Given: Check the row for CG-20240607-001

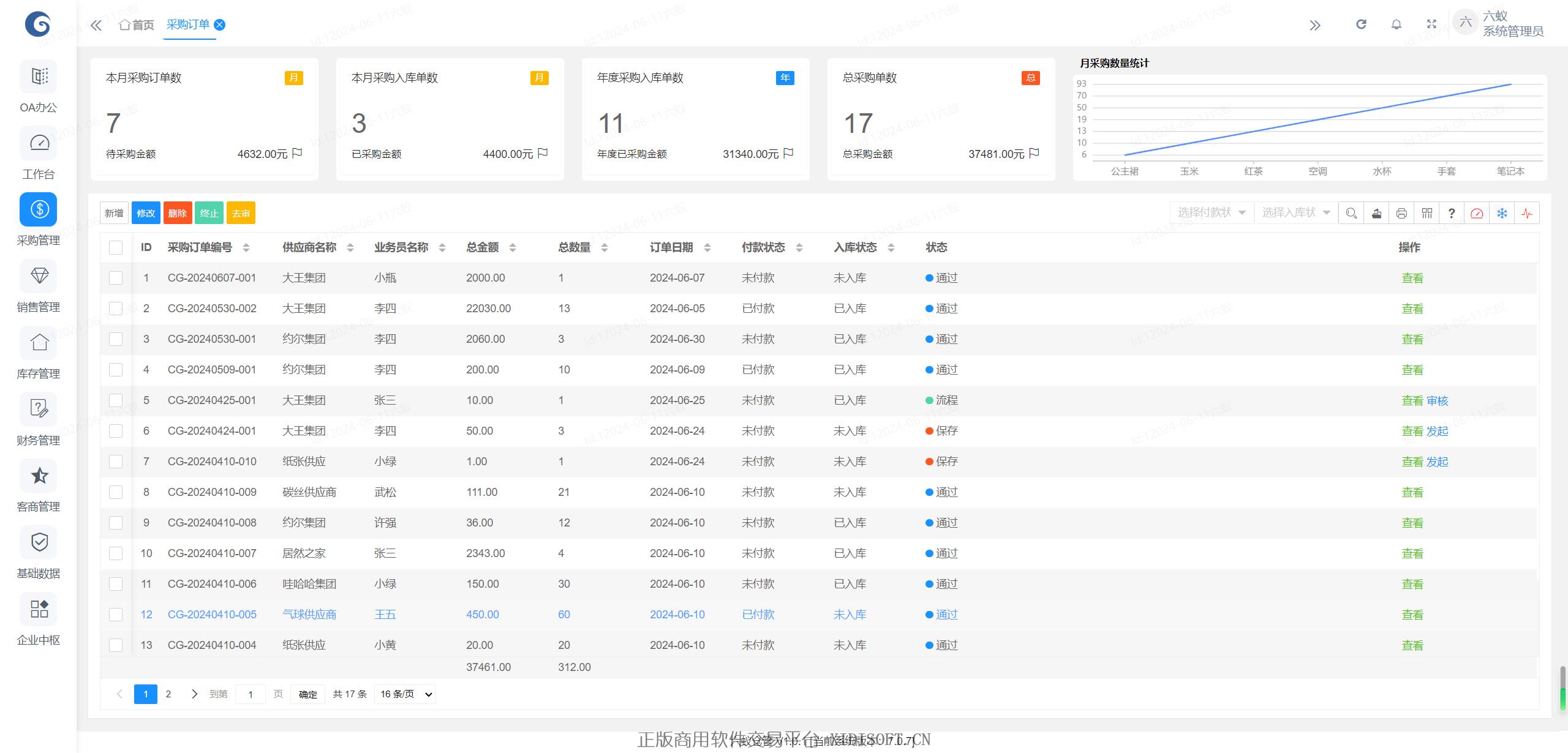Looking at the screenshot, I should click(x=116, y=278).
